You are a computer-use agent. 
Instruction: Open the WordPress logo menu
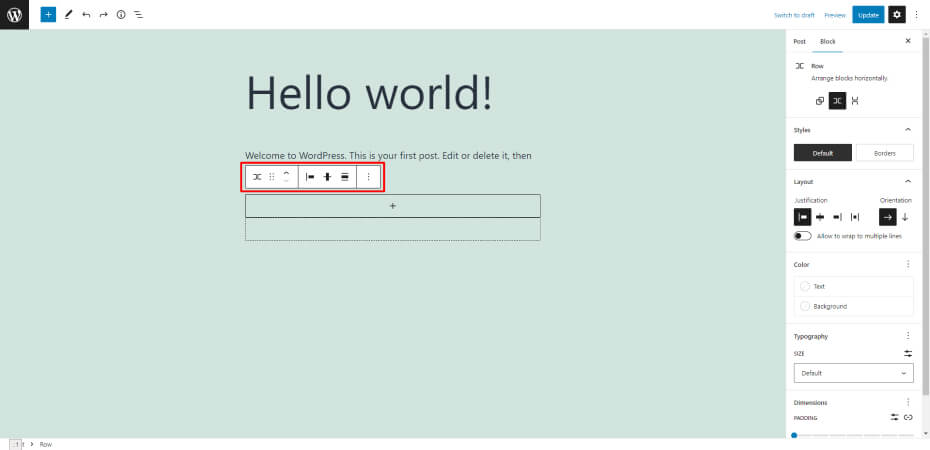(14, 15)
